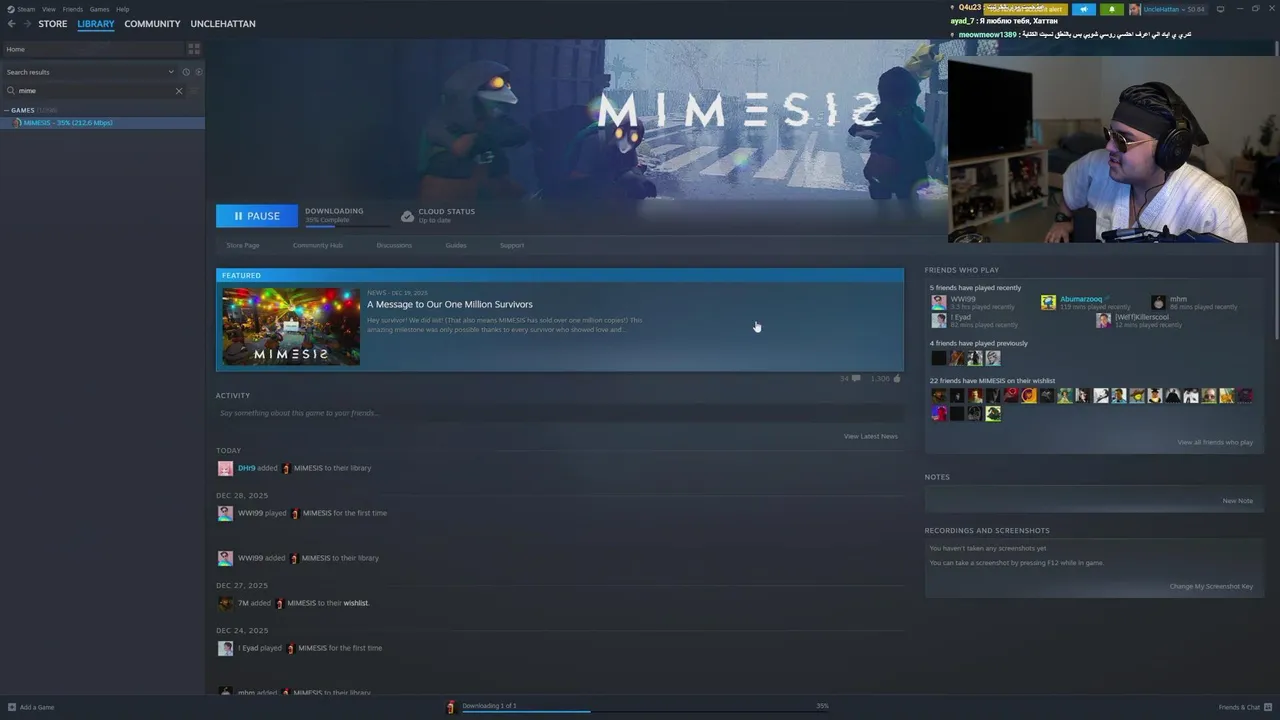The image size is (1280, 720).
Task: Open Friends & Chat icon in bottom right
Action: click(1269, 707)
